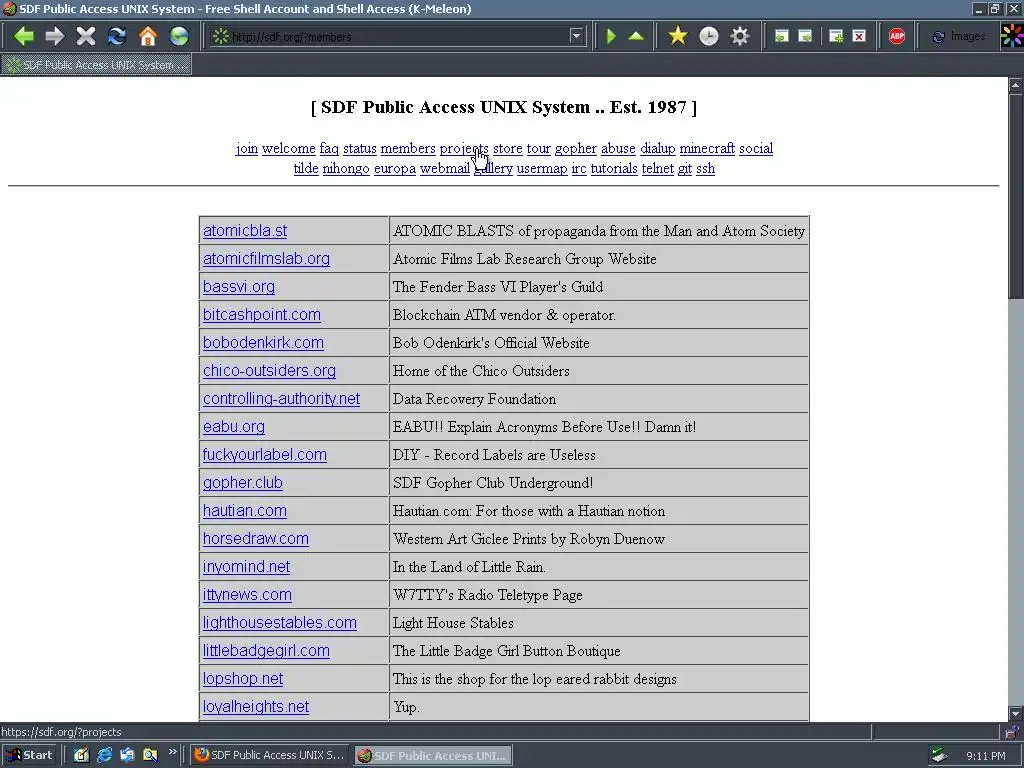The image size is (1024, 768).
Task: Open the home page via house icon
Action: click(148, 36)
